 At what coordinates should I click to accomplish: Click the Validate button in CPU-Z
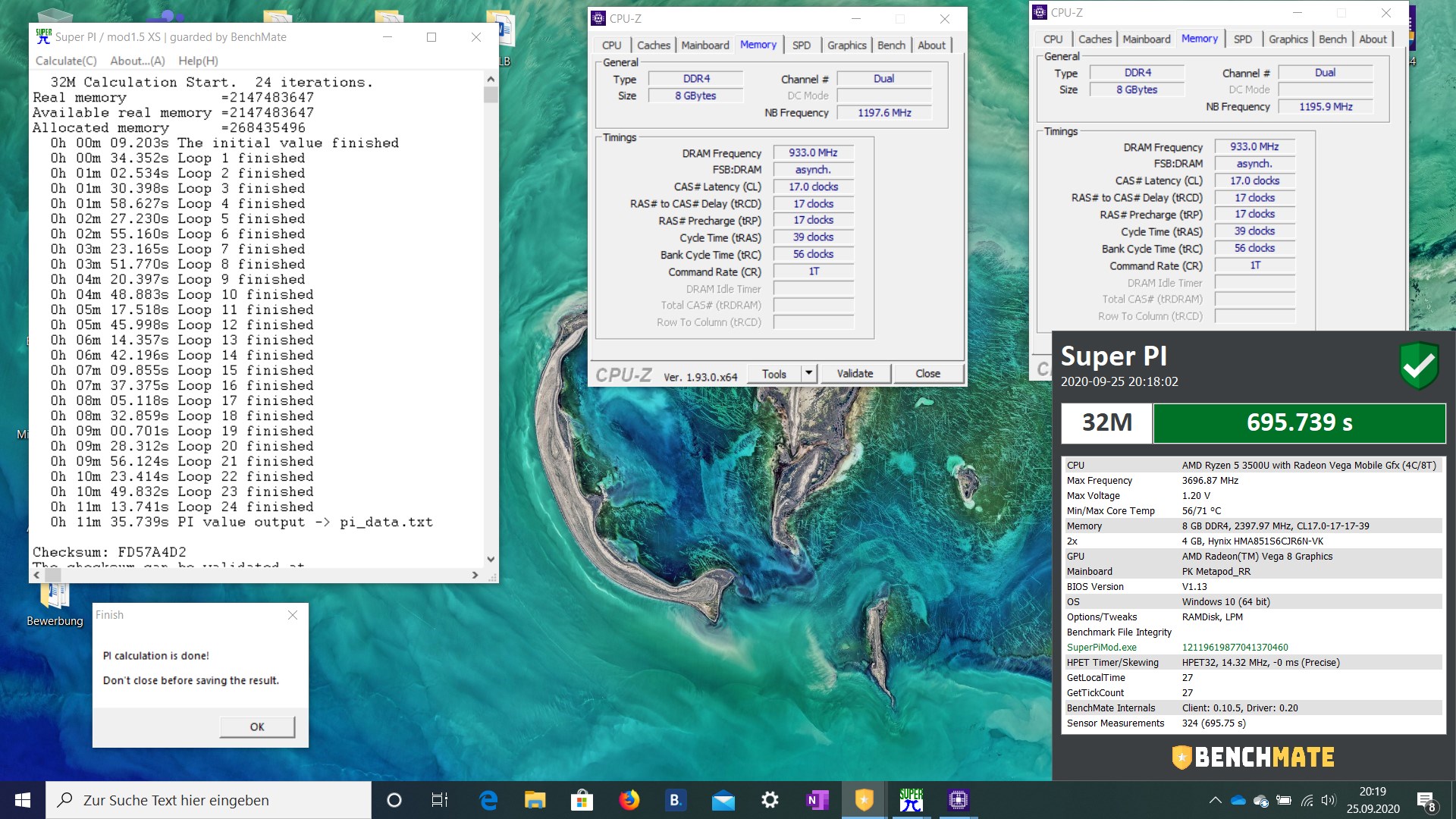point(855,374)
